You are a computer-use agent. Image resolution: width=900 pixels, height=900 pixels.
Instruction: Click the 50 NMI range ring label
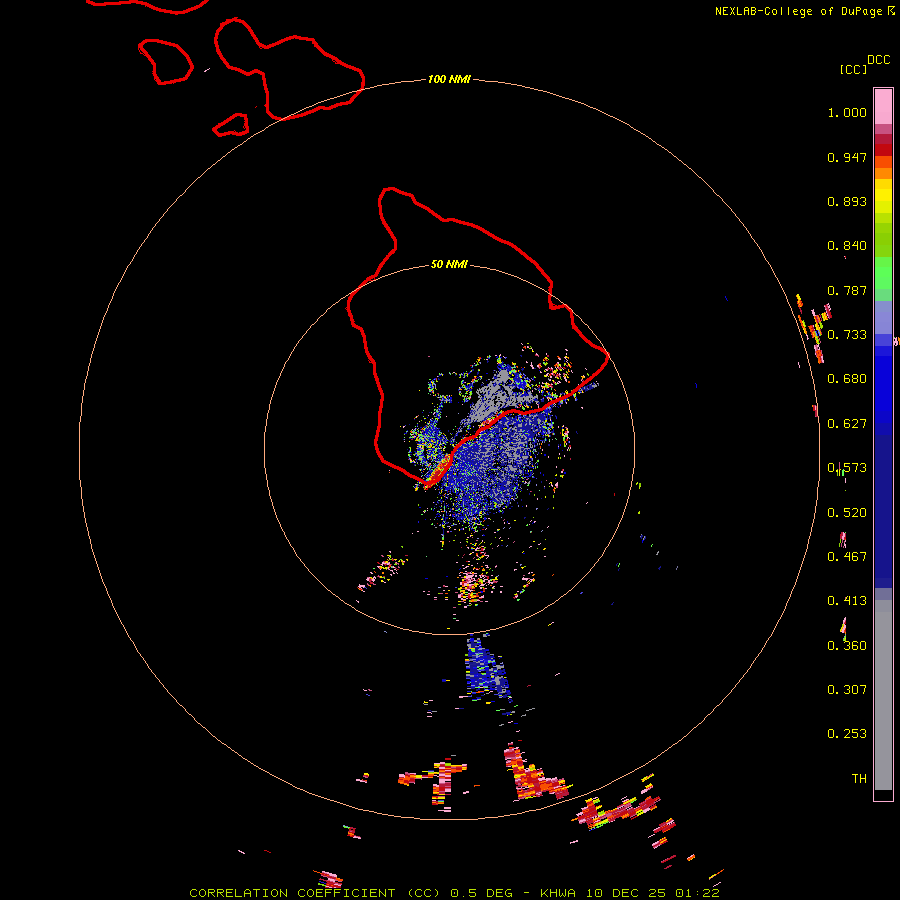coord(449,264)
